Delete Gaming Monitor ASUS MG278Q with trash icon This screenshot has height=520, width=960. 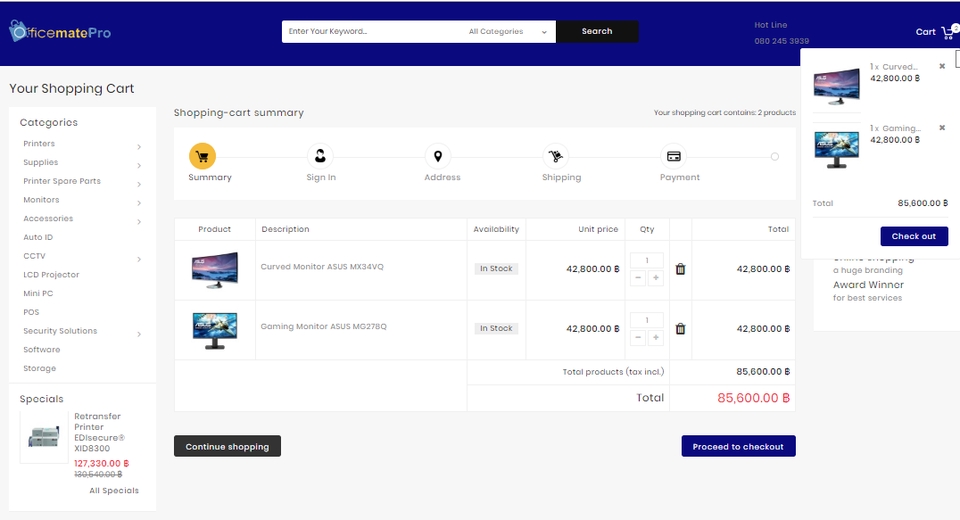tap(680, 329)
